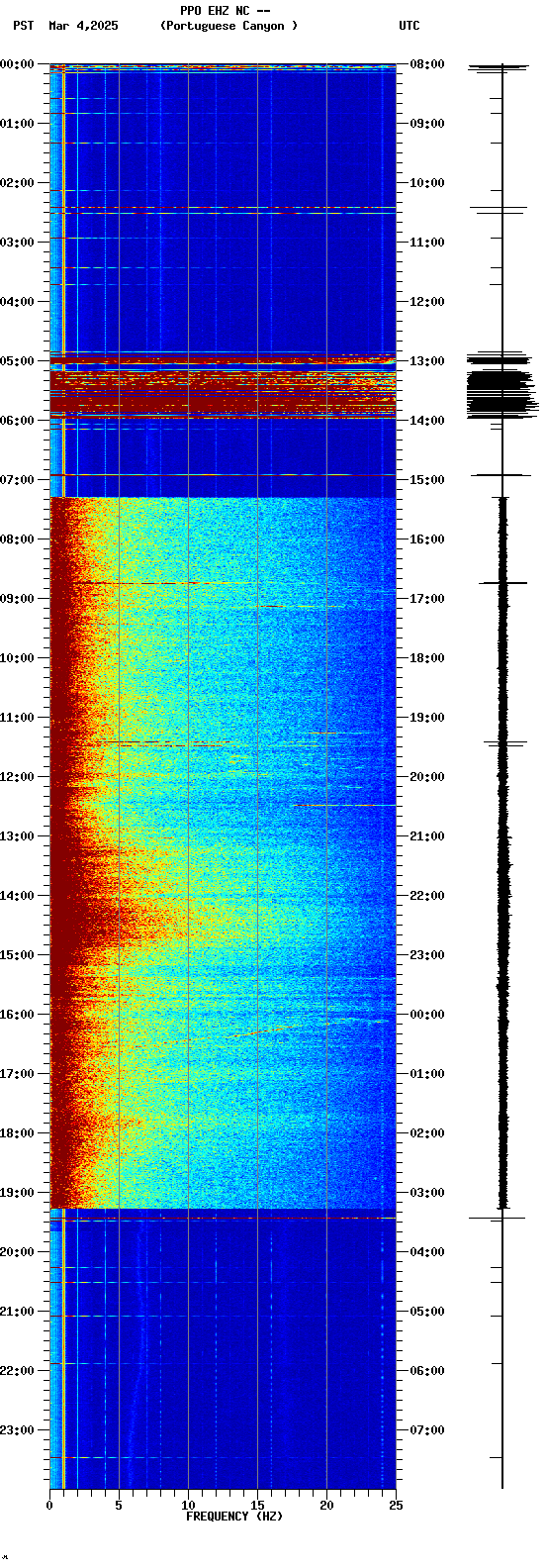The width and height of the screenshot is (546, 1568).
Task: Click the UTC '22:00' time tick label
Action: (x=427, y=896)
